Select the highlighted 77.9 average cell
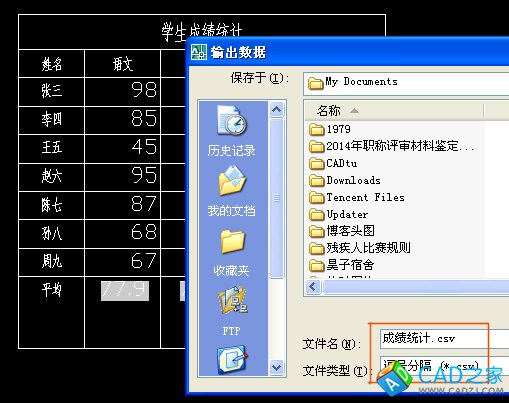The height and width of the screenshot is (403, 509). [125, 291]
